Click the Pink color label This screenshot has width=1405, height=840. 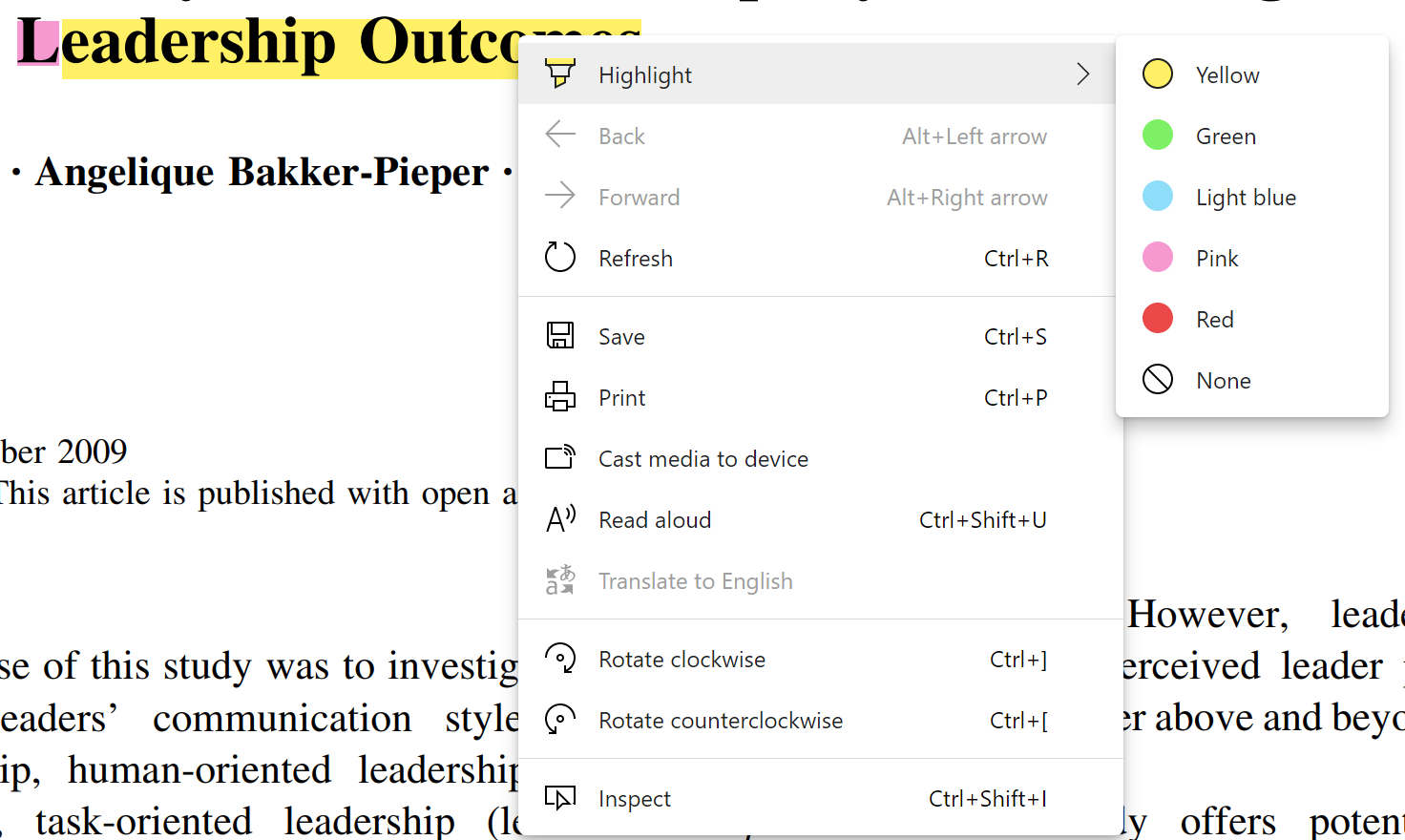tap(1217, 259)
